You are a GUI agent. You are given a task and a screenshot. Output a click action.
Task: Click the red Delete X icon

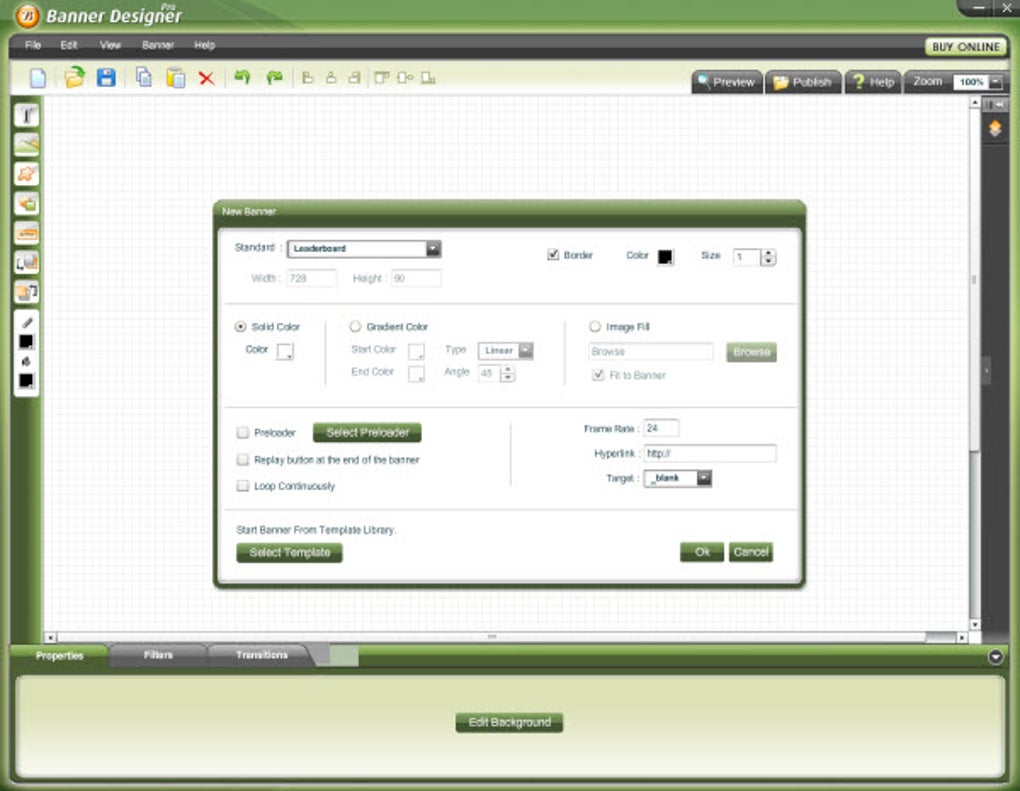pos(206,79)
